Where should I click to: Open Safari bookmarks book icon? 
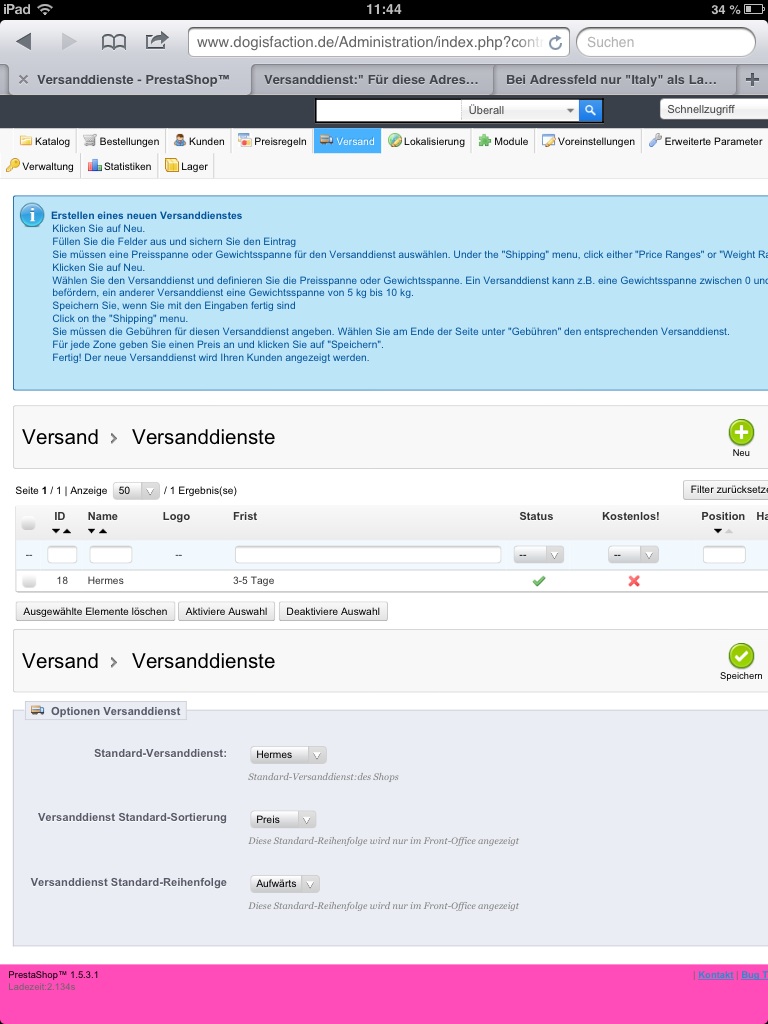click(114, 42)
